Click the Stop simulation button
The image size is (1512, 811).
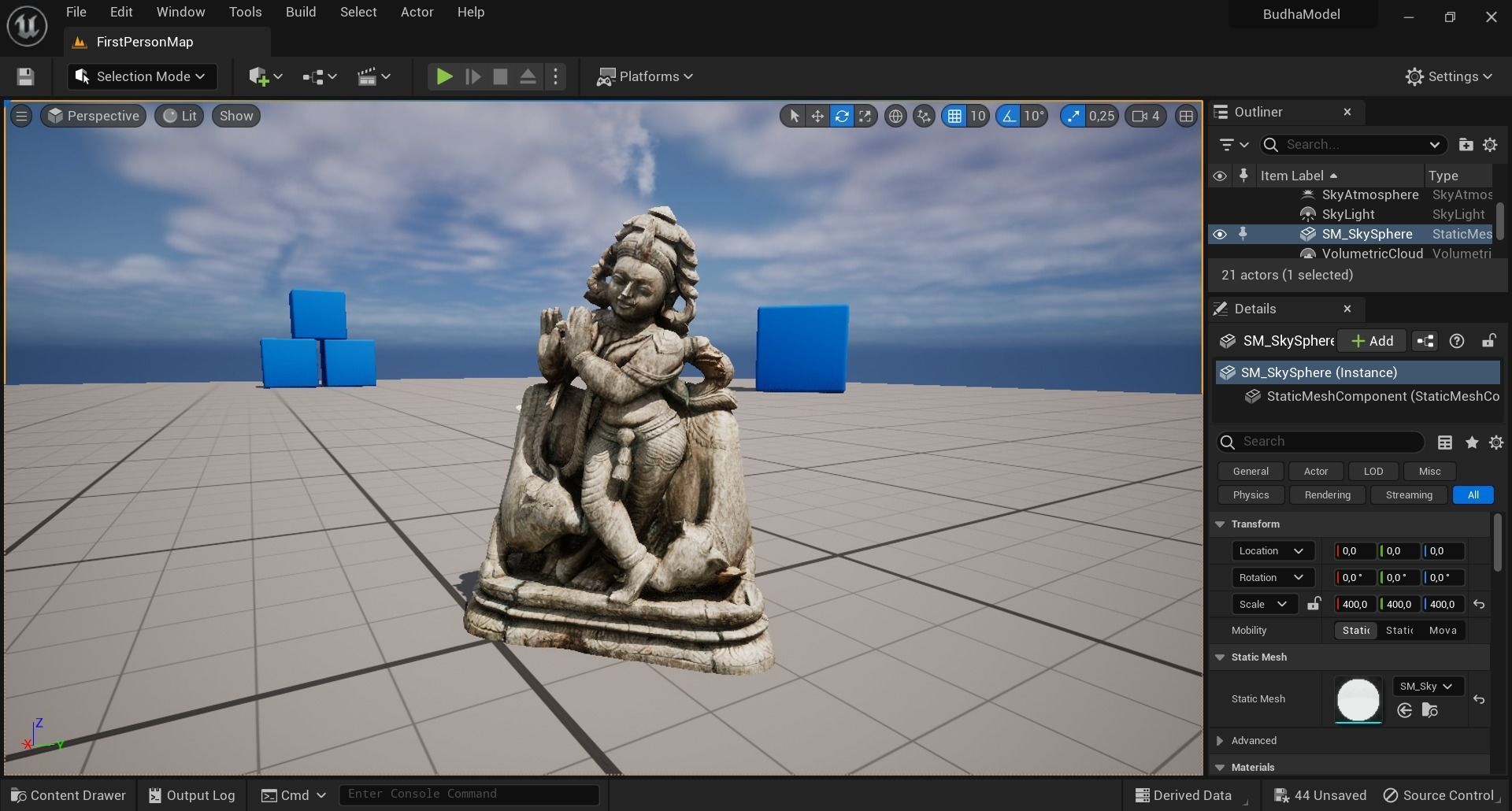point(500,76)
